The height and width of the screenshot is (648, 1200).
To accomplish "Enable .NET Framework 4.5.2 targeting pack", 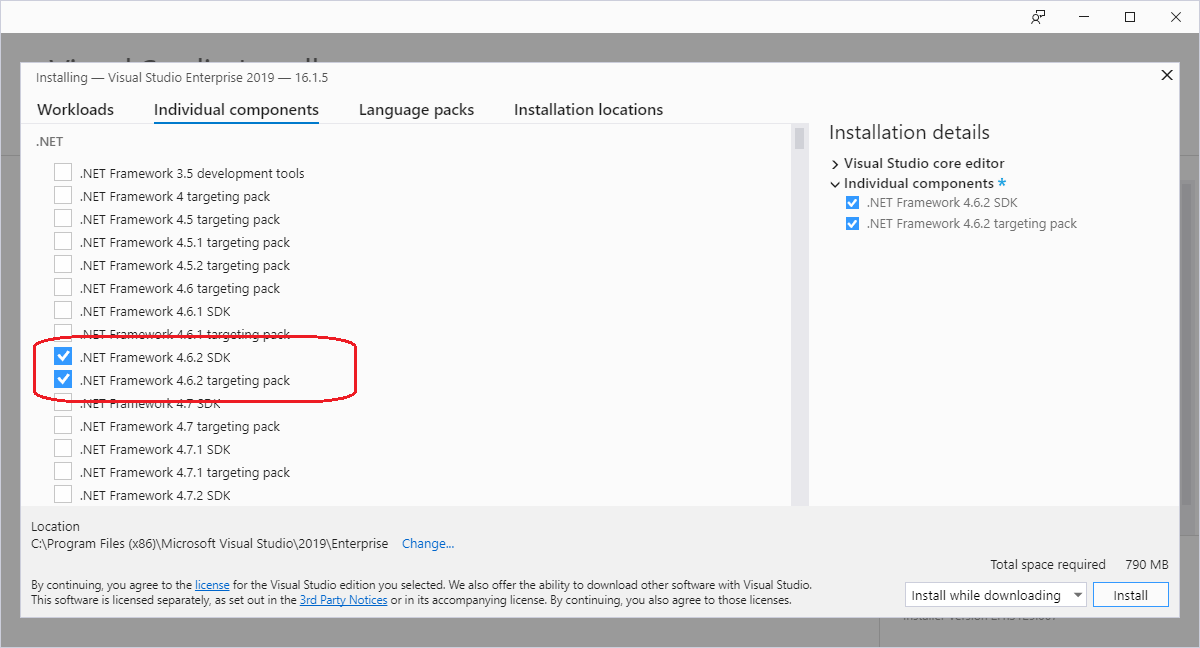I will (x=63, y=264).
